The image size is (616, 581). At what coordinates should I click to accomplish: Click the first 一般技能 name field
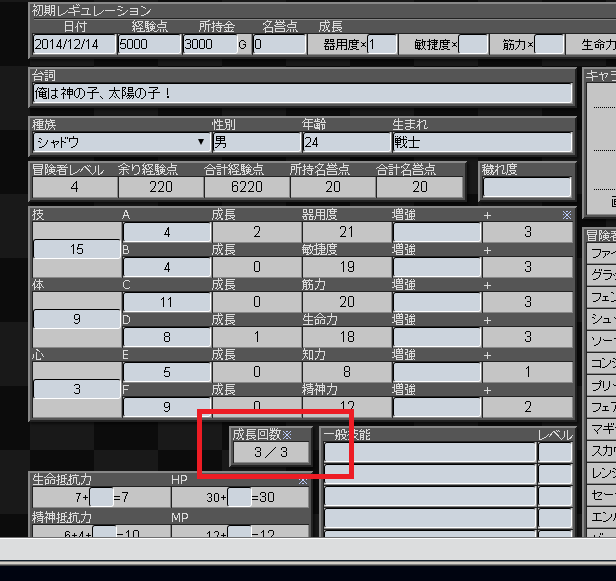(428, 452)
